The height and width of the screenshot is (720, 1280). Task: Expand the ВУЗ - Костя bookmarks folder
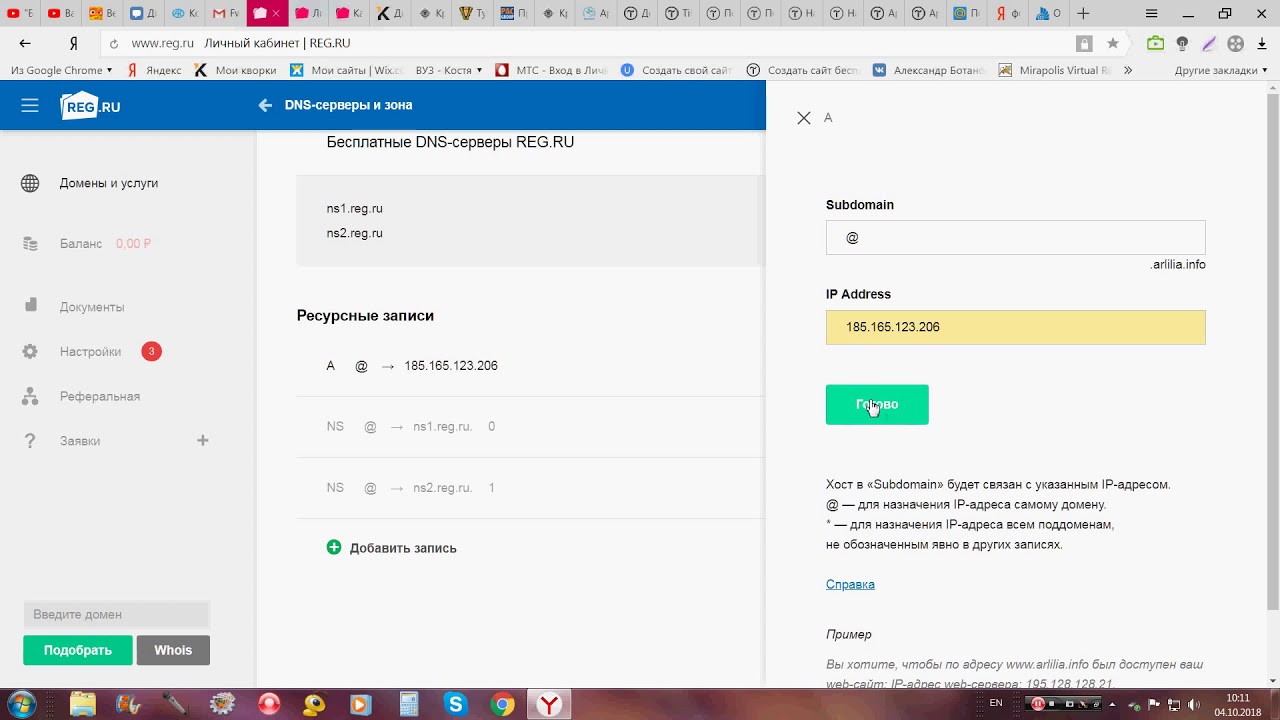pos(449,70)
